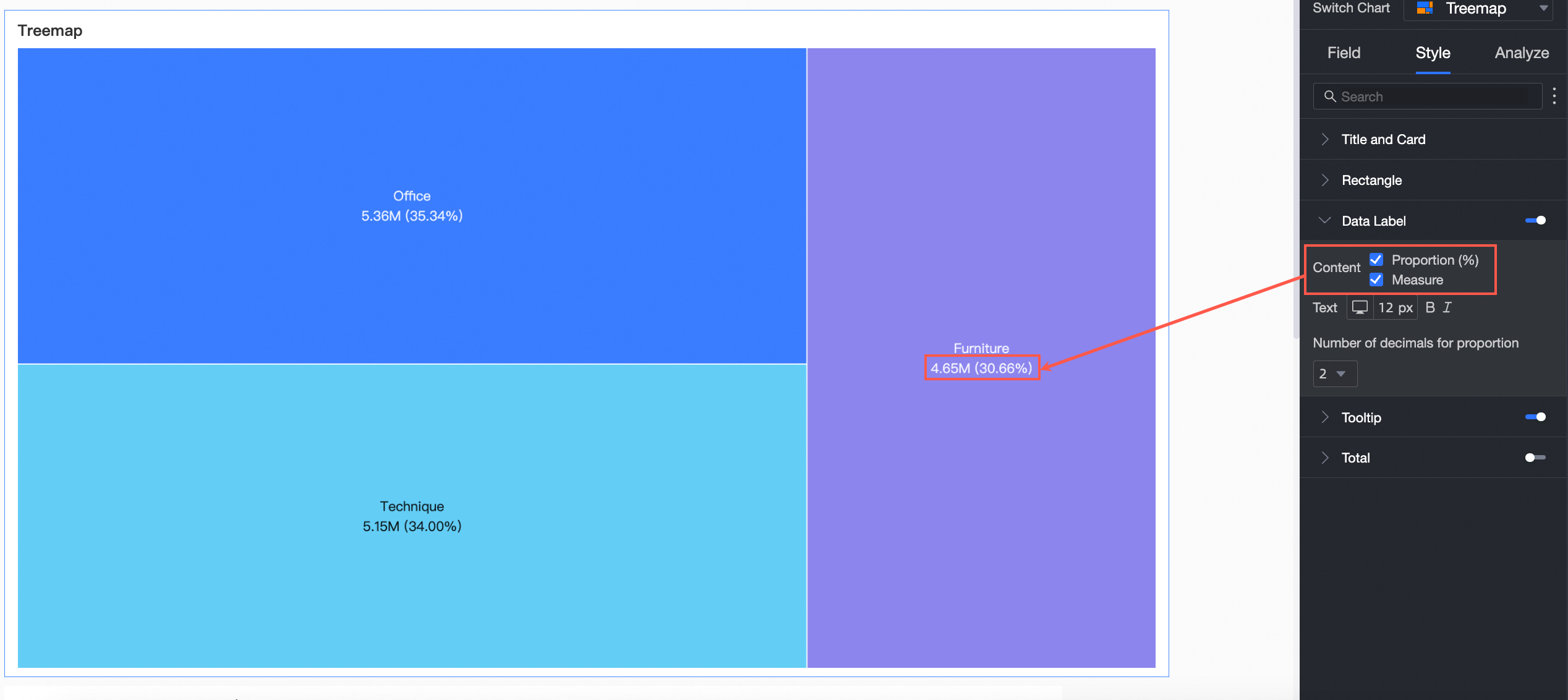Enable the Total toggle switch

(1535, 458)
